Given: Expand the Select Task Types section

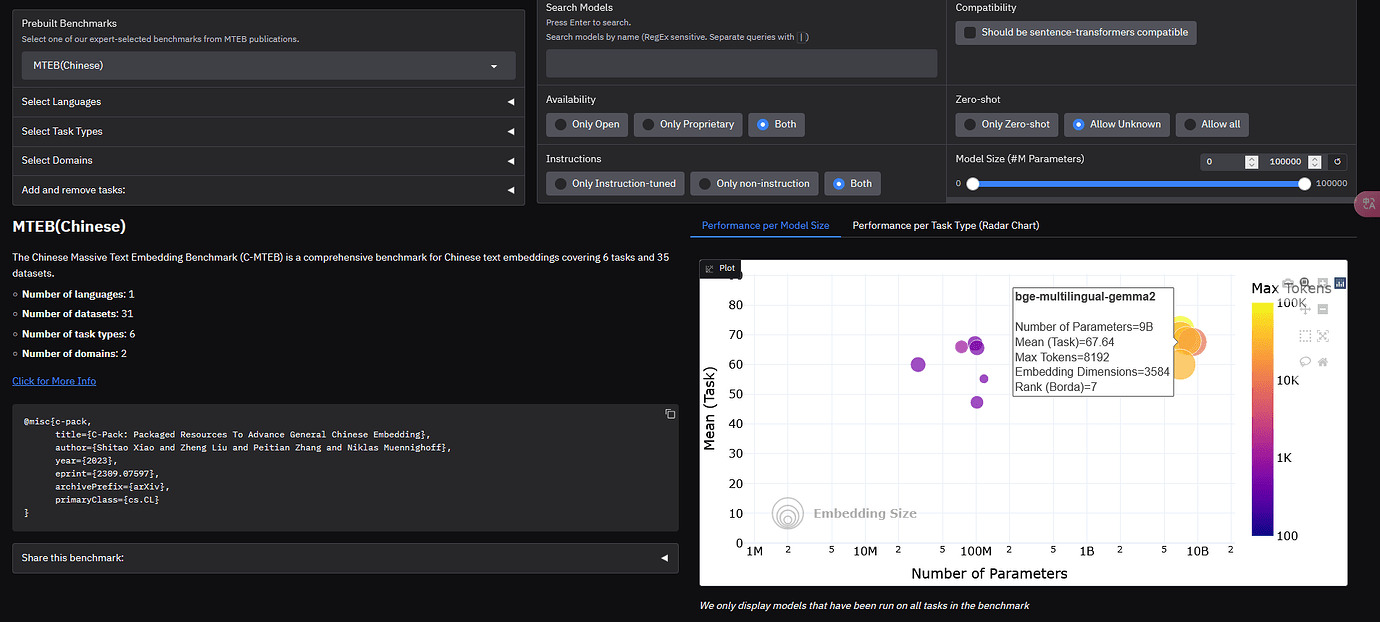Looking at the screenshot, I should pos(268,131).
